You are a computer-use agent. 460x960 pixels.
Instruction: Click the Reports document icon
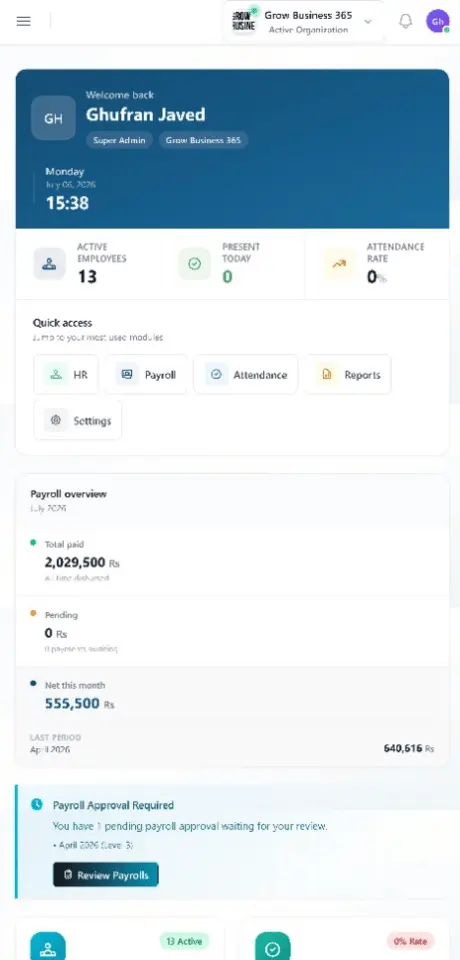click(x=327, y=375)
